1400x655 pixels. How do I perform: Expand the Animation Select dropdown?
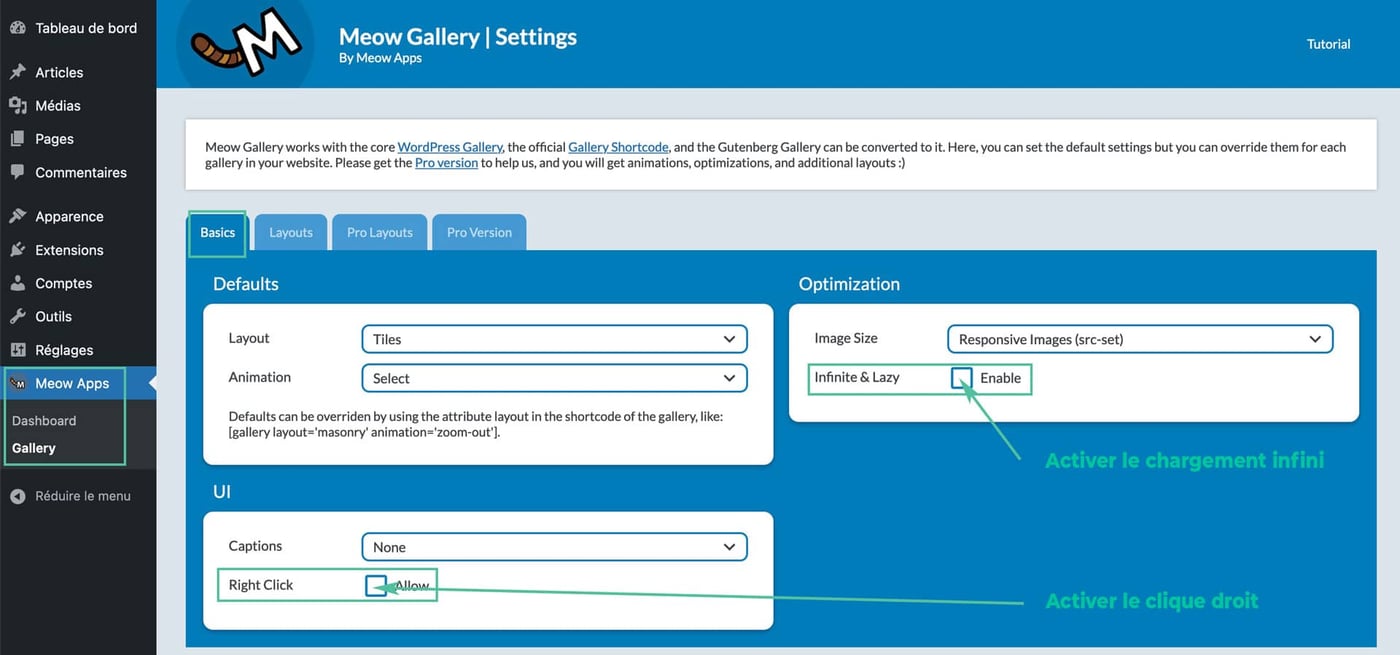[x=553, y=378]
